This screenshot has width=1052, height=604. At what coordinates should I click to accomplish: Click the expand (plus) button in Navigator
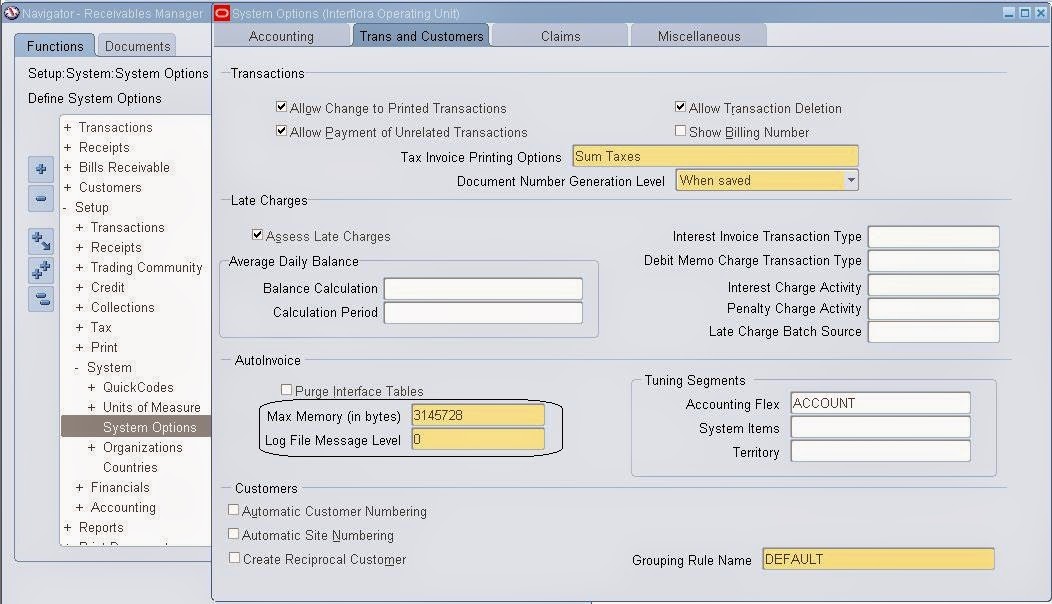coord(41,169)
